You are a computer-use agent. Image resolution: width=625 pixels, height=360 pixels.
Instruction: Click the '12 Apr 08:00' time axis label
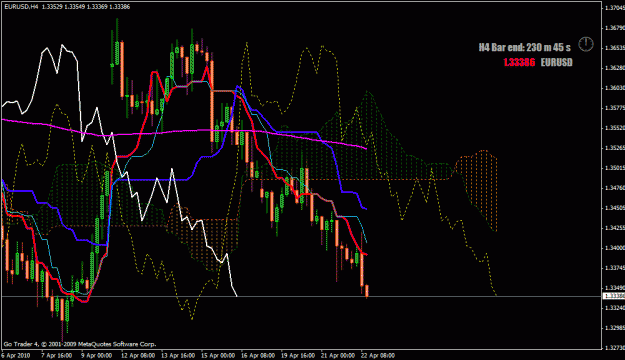138,356
